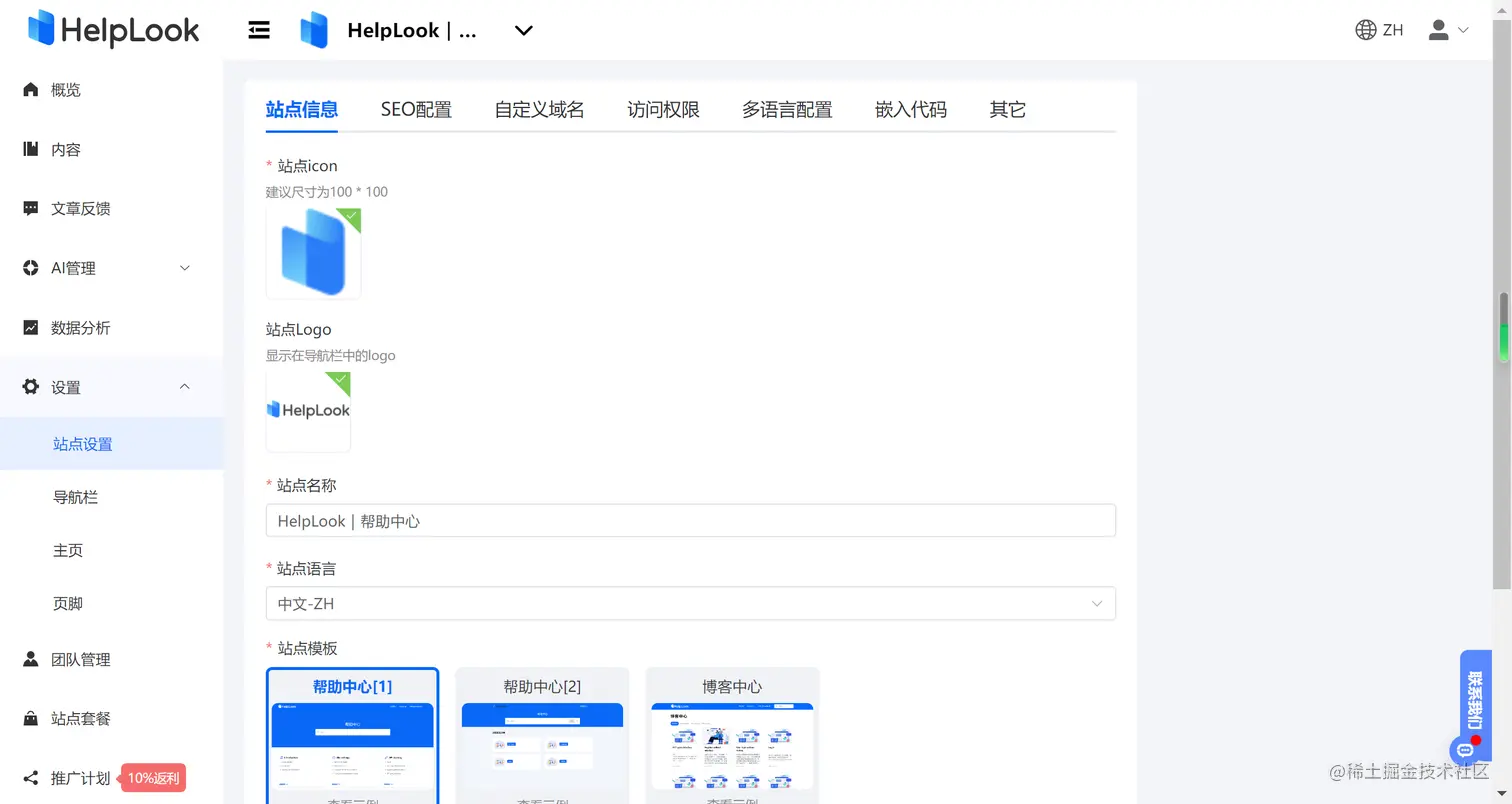1512x804 pixels.
Task: Select the 帮助中心[1] template
Action: [x=353, y=736]
